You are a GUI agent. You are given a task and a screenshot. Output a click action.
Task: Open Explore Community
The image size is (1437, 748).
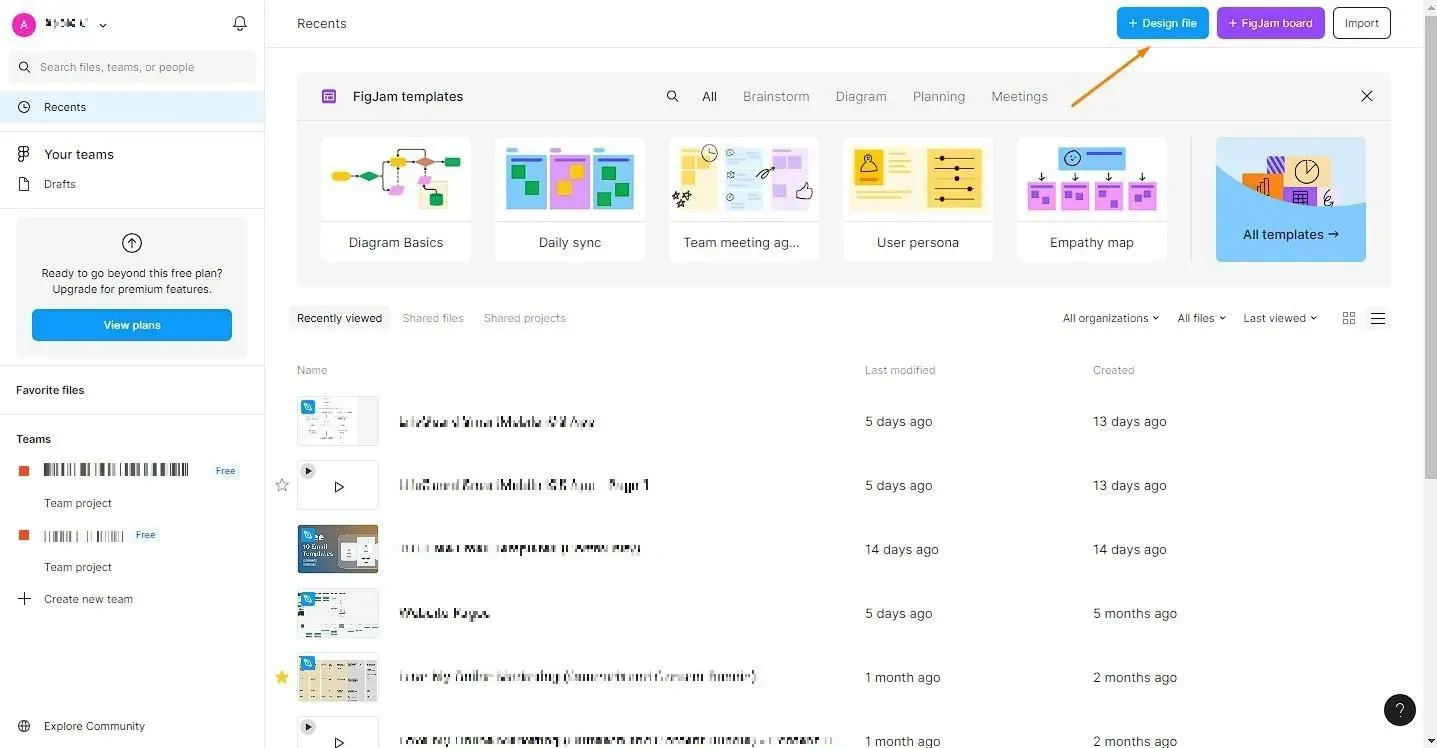click(94, 726)
